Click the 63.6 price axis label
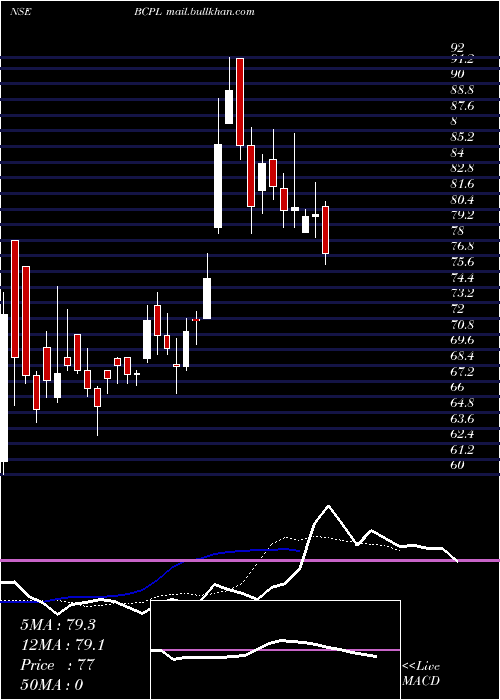Screen dimensions: 500x700 pyautogui.click(x=462, y=418)
